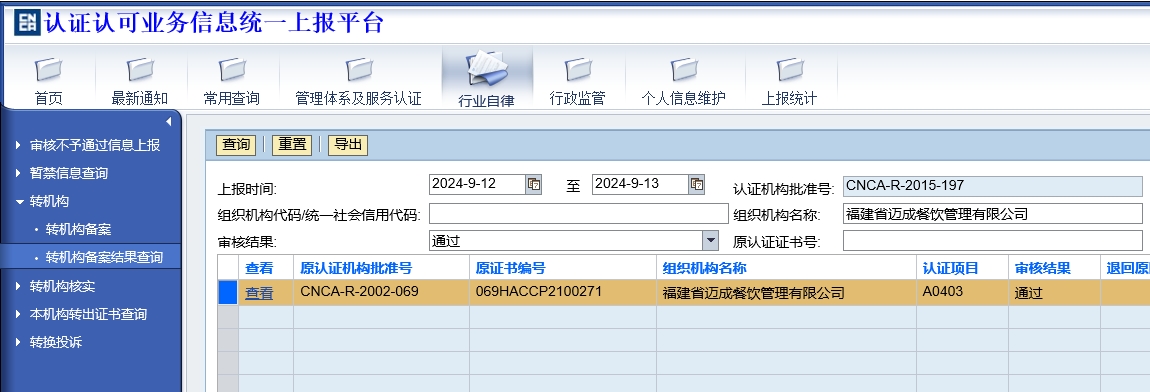Open the 常用查询 folder icon
1150x392 pixels.
pyautogui.click(x=232, y=70)
